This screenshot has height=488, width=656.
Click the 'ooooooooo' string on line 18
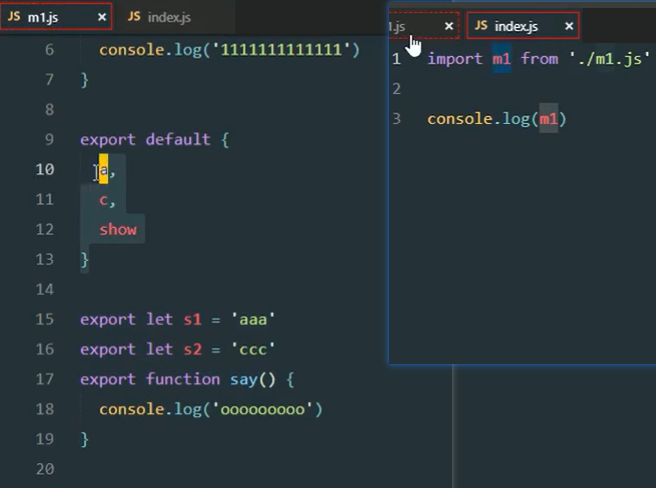[x=263, y=409]
